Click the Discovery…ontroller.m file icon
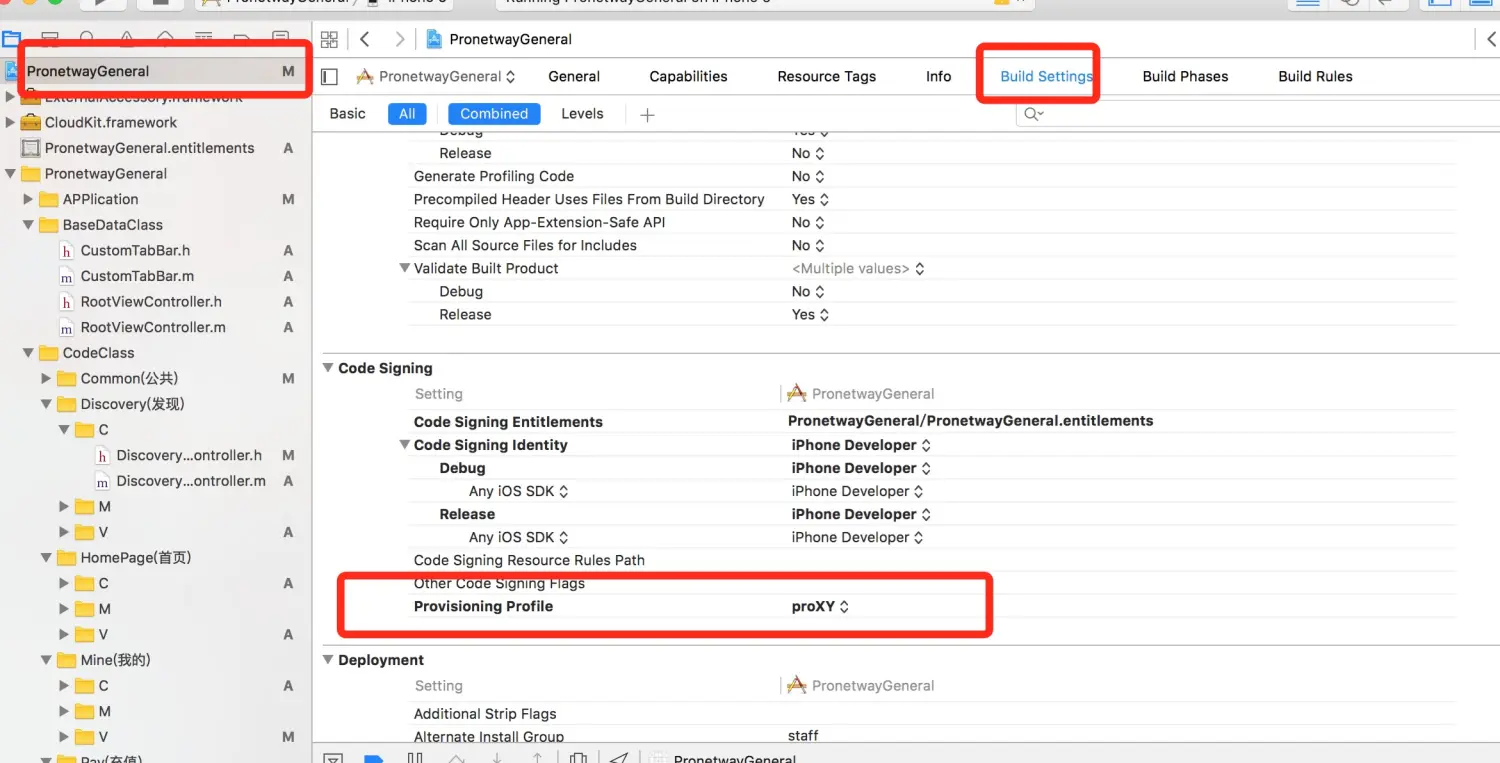This screenshot has width=1500, height=763. pos(102,481)
